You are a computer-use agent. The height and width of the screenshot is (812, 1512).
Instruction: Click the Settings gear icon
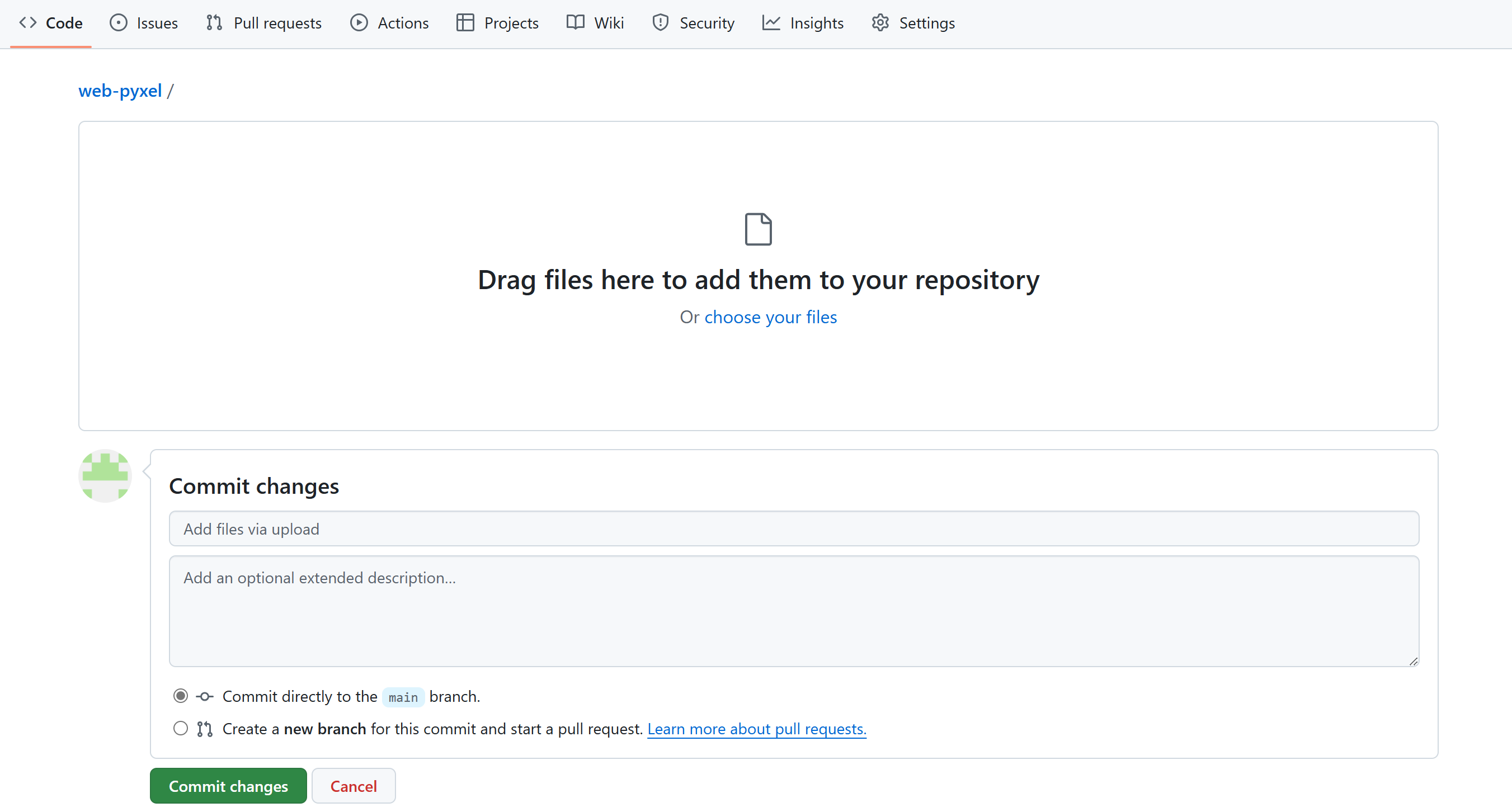pos(880,23)
